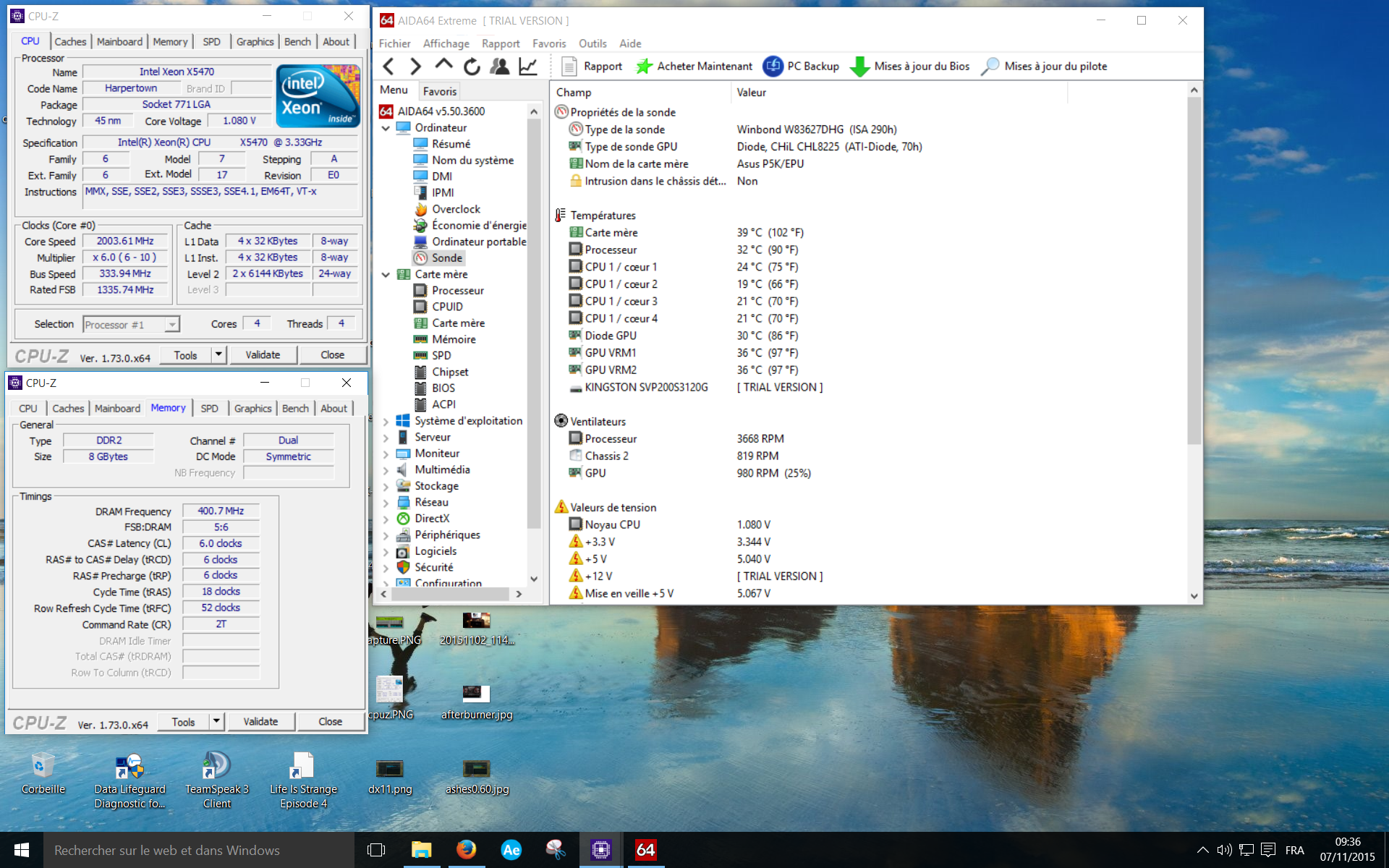The image size is (1389, 868).
Task: Open Firefox from the taskbar
Action: (466, 850)
